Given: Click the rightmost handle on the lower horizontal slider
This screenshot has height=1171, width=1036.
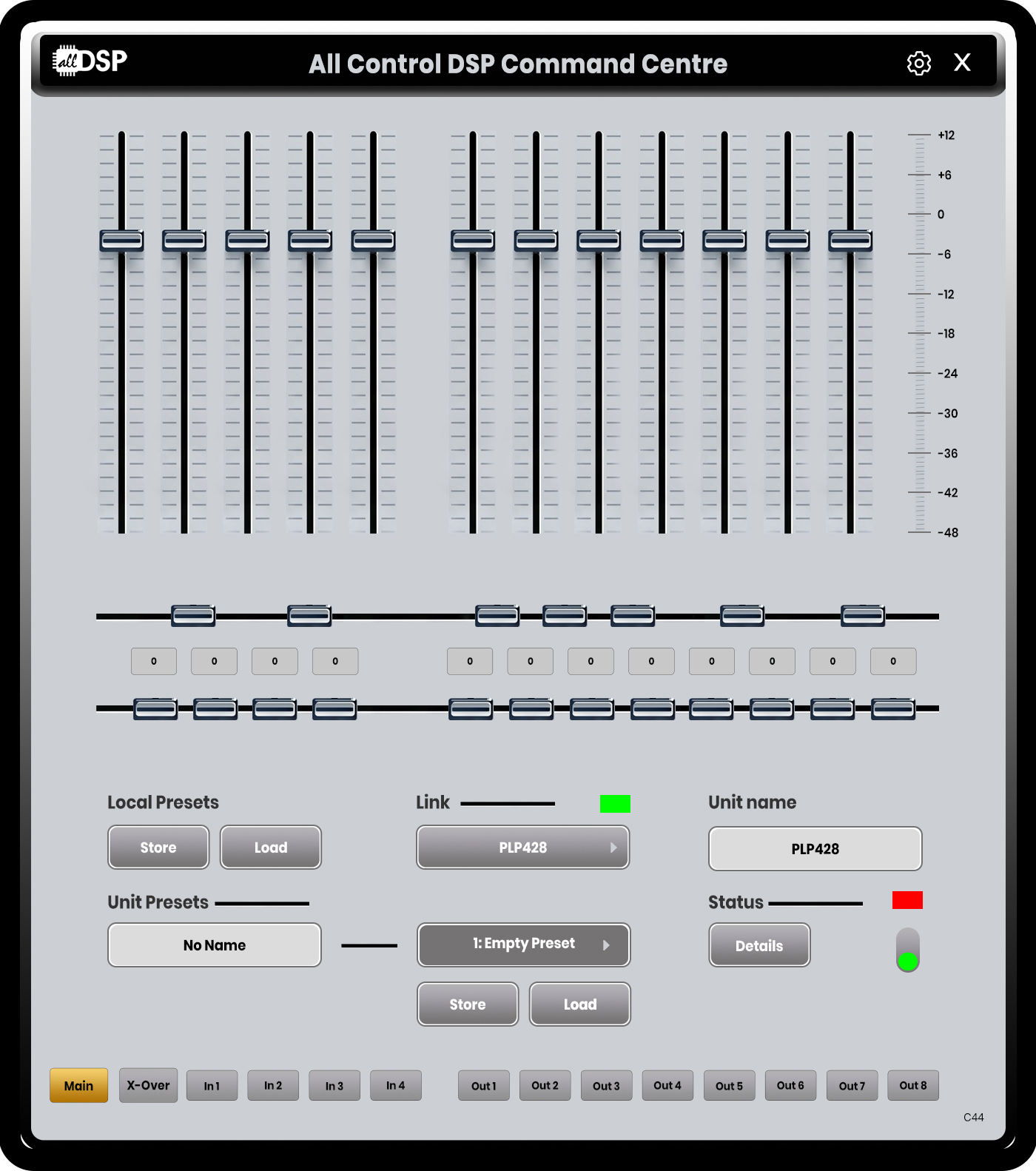Looking at the screenshot, I should pyautogui.click(x=893, y=708).
